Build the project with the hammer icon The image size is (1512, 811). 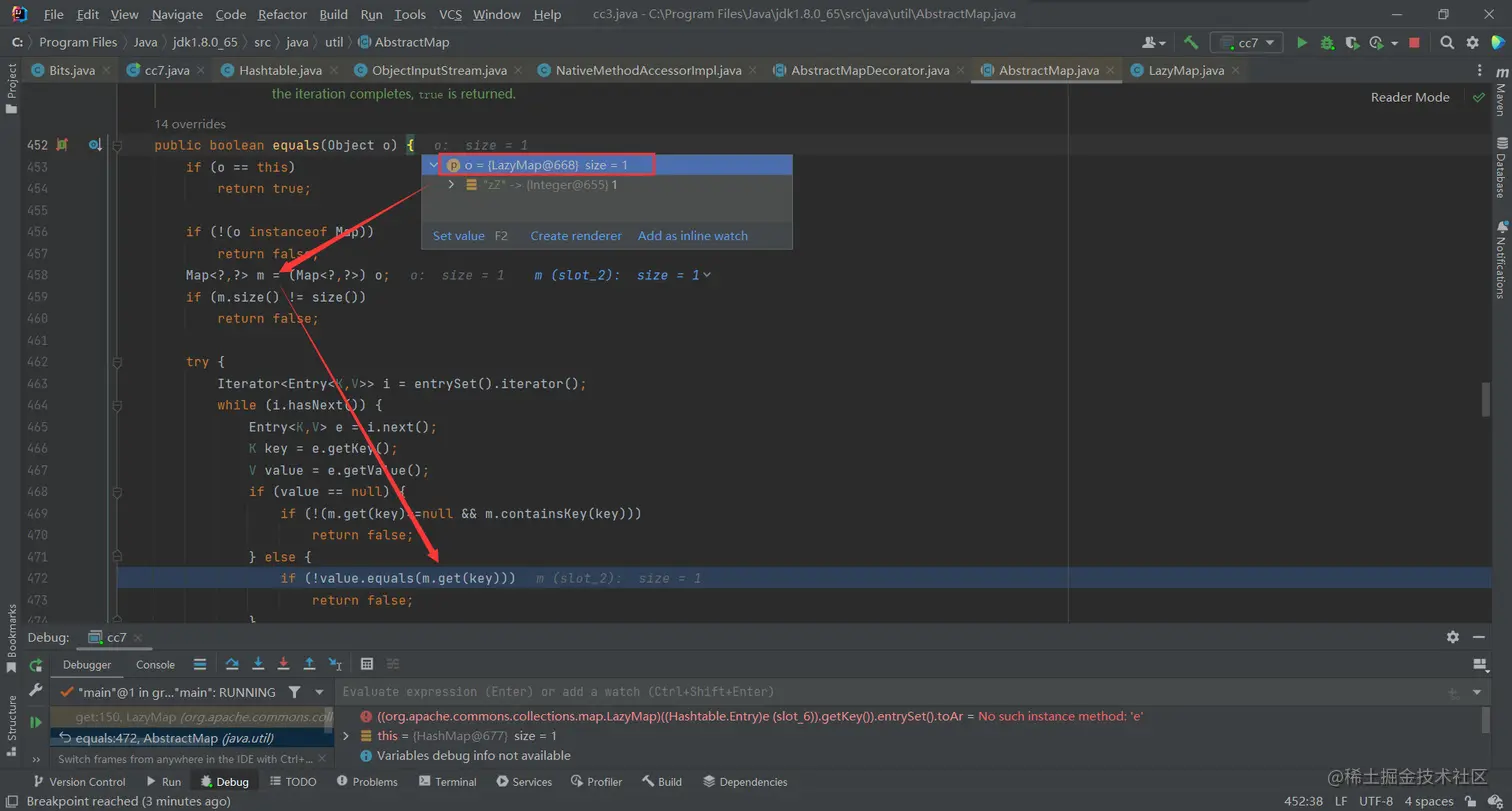point(1190,43)
